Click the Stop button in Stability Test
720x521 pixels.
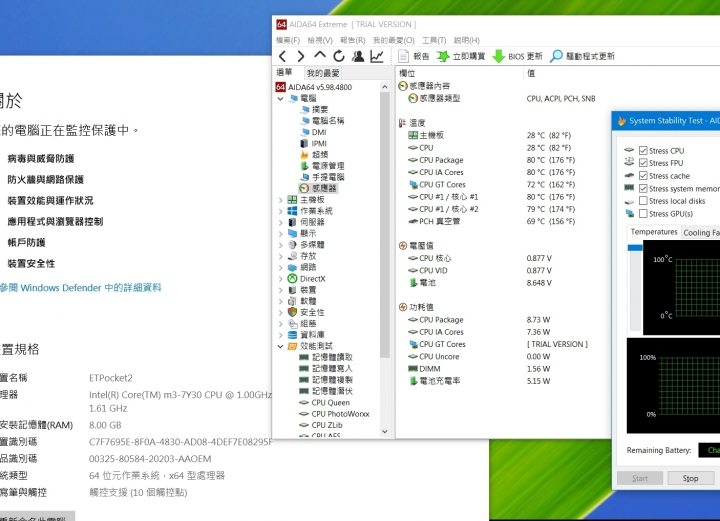pos(690,478)
